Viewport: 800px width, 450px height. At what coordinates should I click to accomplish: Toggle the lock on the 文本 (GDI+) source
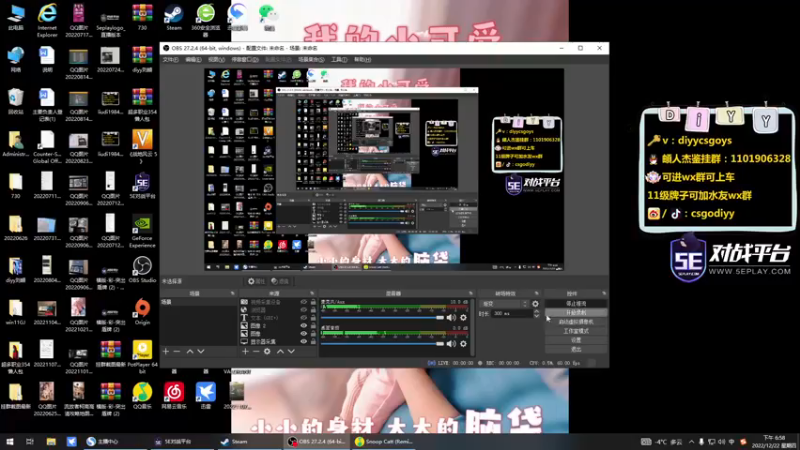(x=313, y=318)
